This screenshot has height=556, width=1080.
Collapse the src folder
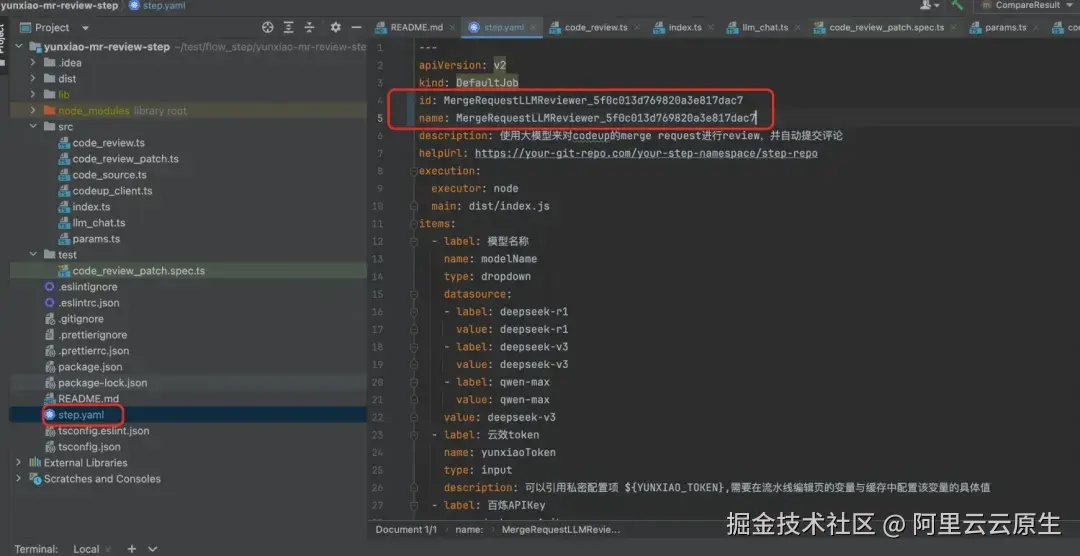pyautogui.click(x=32, y=127)
